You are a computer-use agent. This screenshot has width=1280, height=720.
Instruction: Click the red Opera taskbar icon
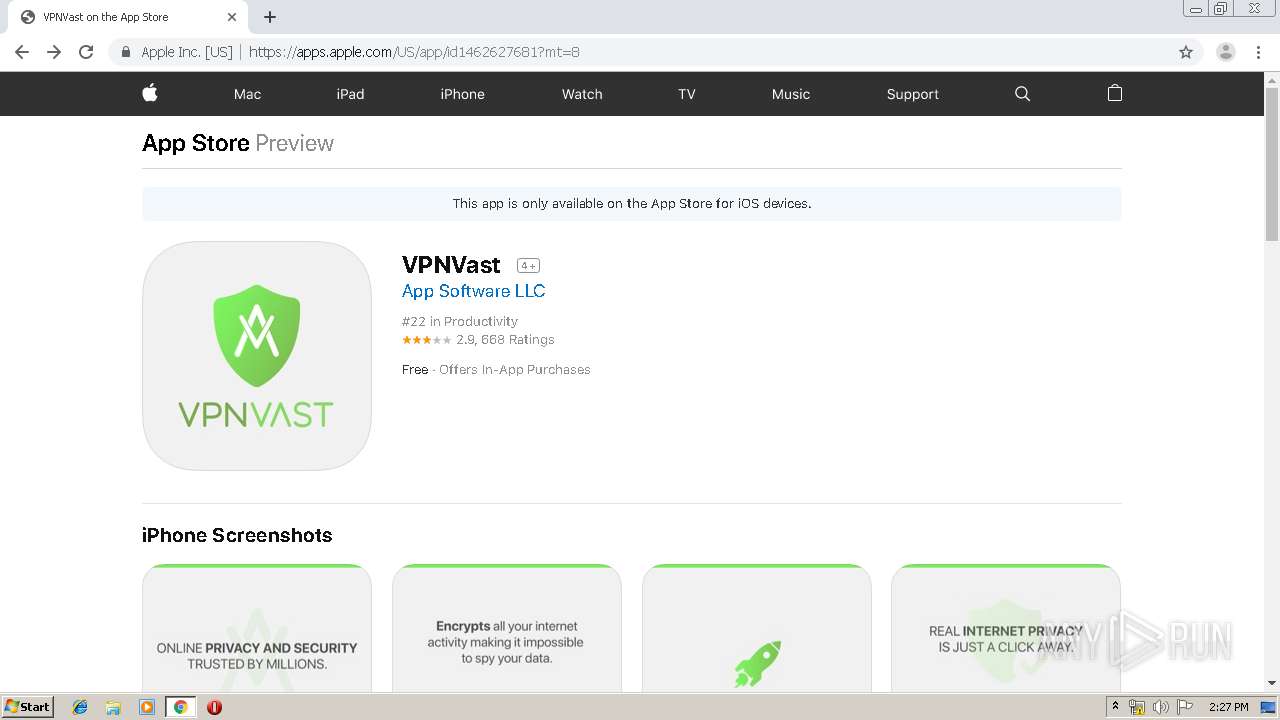[x=214, y=707]
